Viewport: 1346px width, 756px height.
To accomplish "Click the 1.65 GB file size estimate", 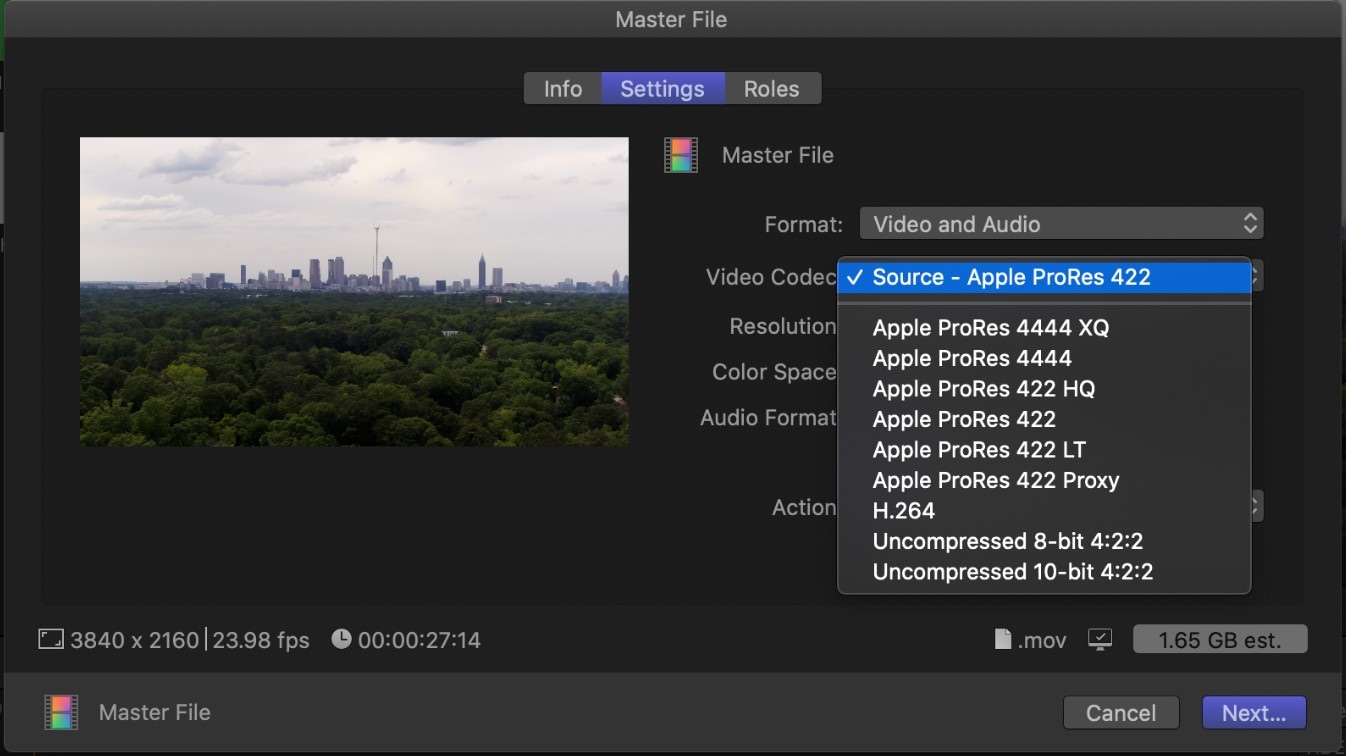I will click(x=1220, y=639).
